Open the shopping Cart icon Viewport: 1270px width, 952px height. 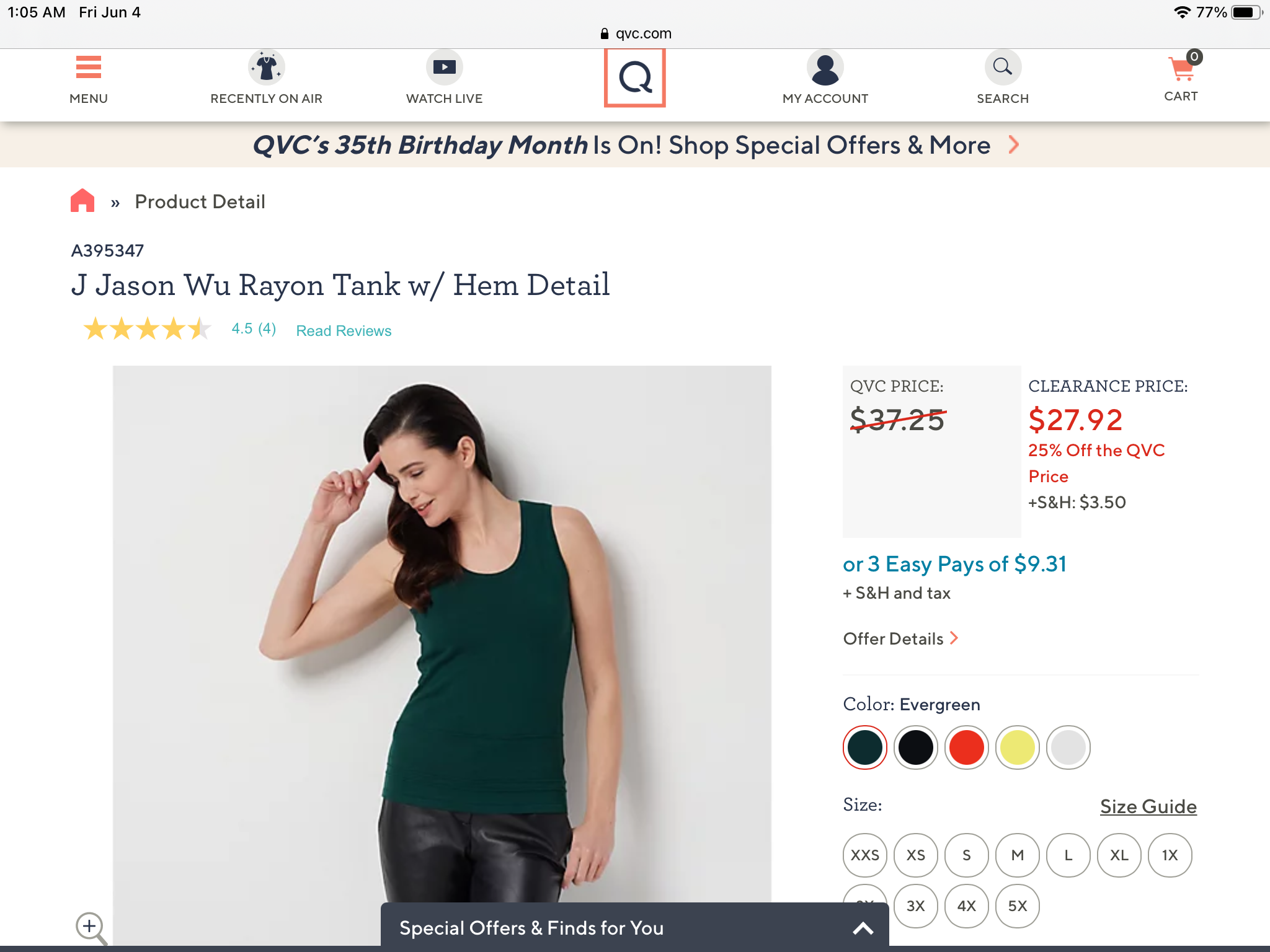click(1181, 69)
